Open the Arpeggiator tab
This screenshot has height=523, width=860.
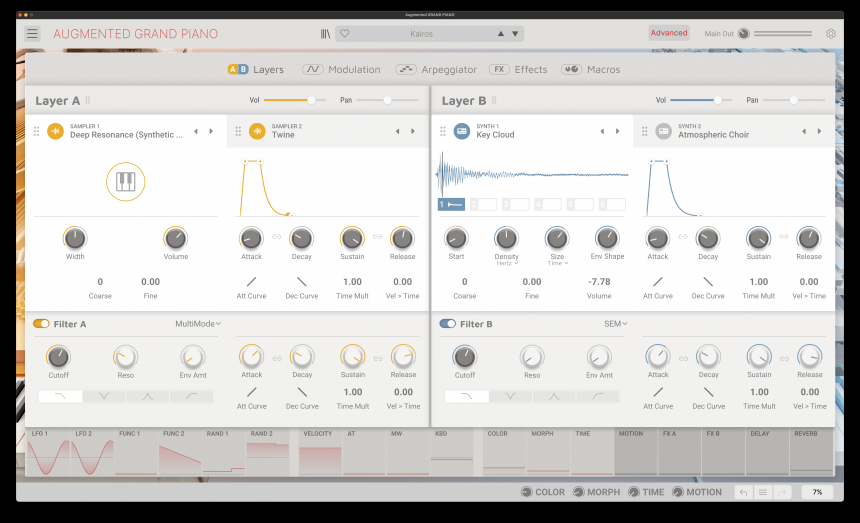[436, 70]
